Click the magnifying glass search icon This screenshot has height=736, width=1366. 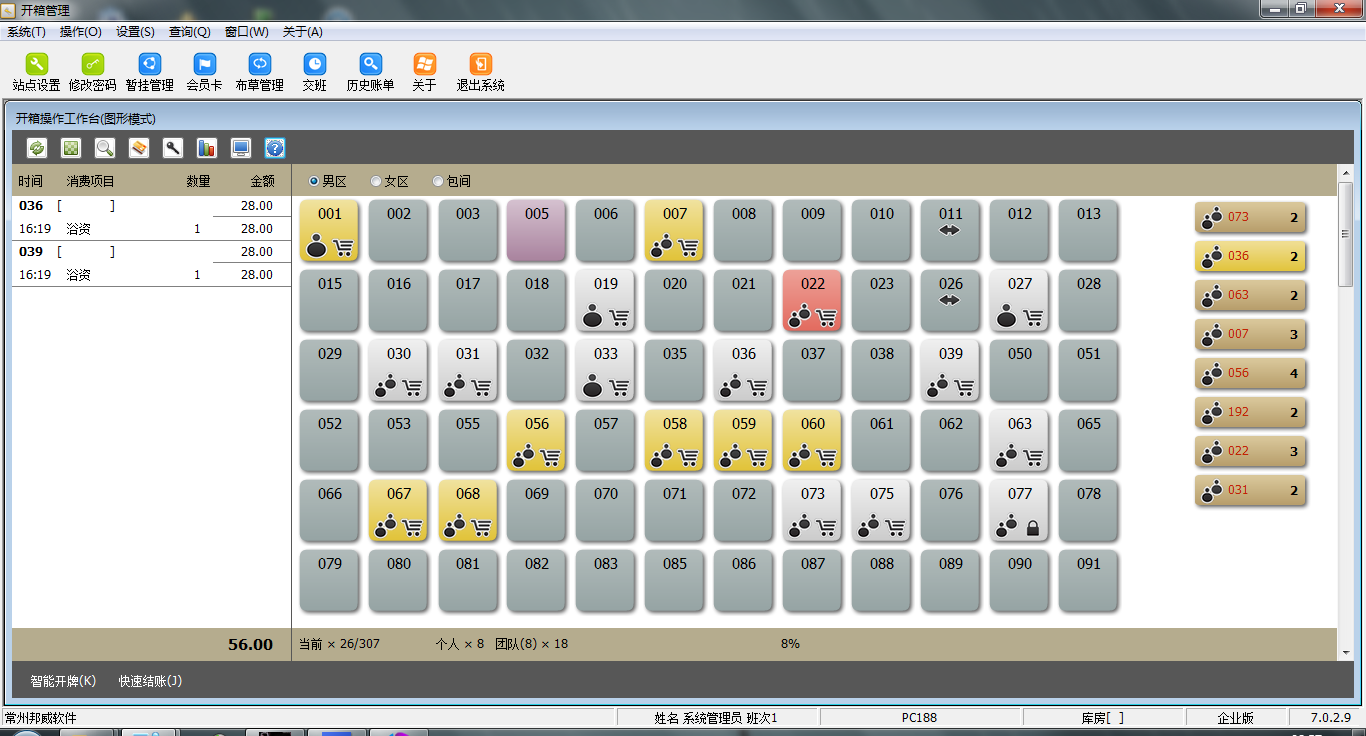click(105, 148)
